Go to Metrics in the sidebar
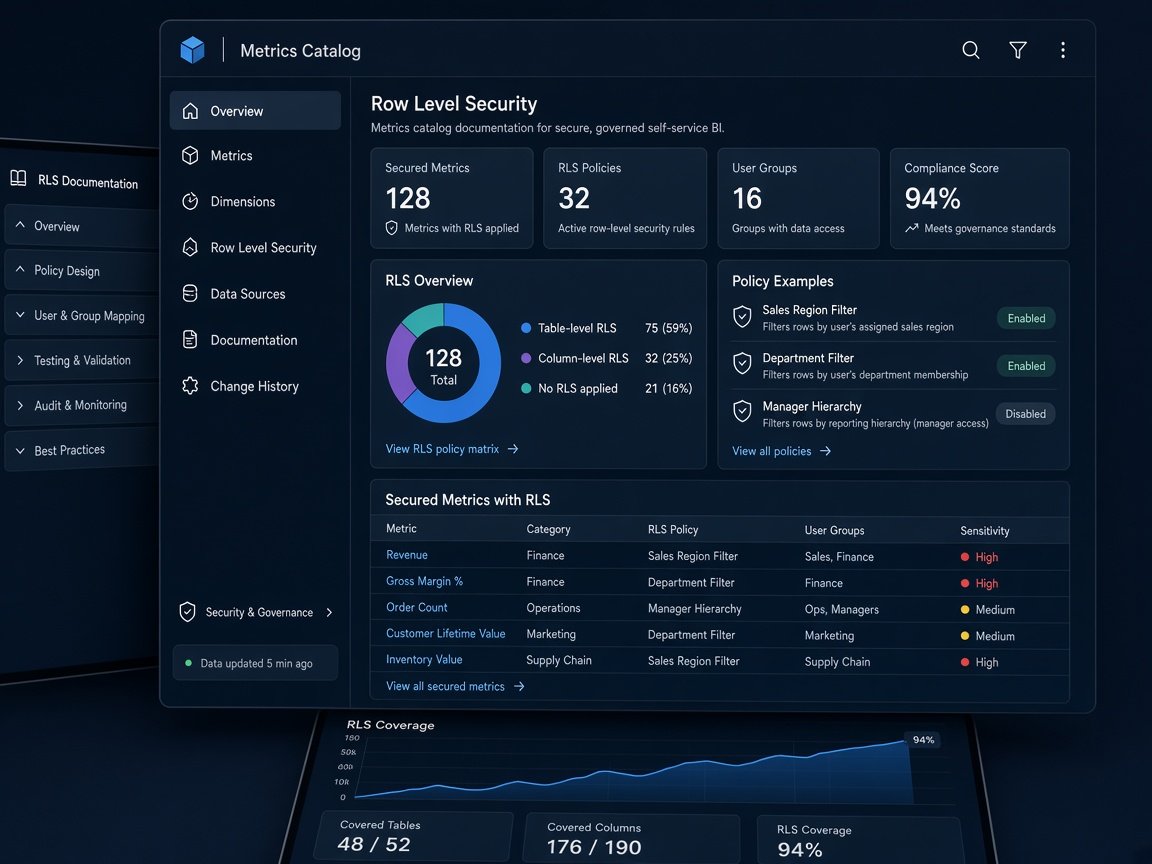The width and height of the screenshot is (1152, 864). [255, 156]
